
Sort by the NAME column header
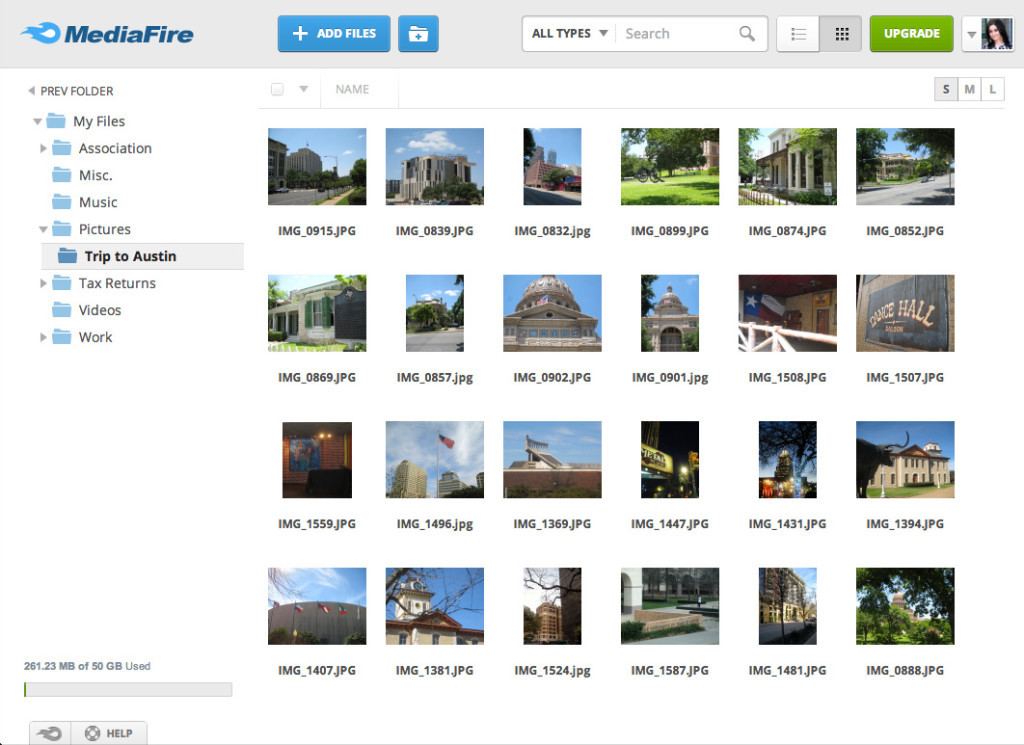pos(352,89)
